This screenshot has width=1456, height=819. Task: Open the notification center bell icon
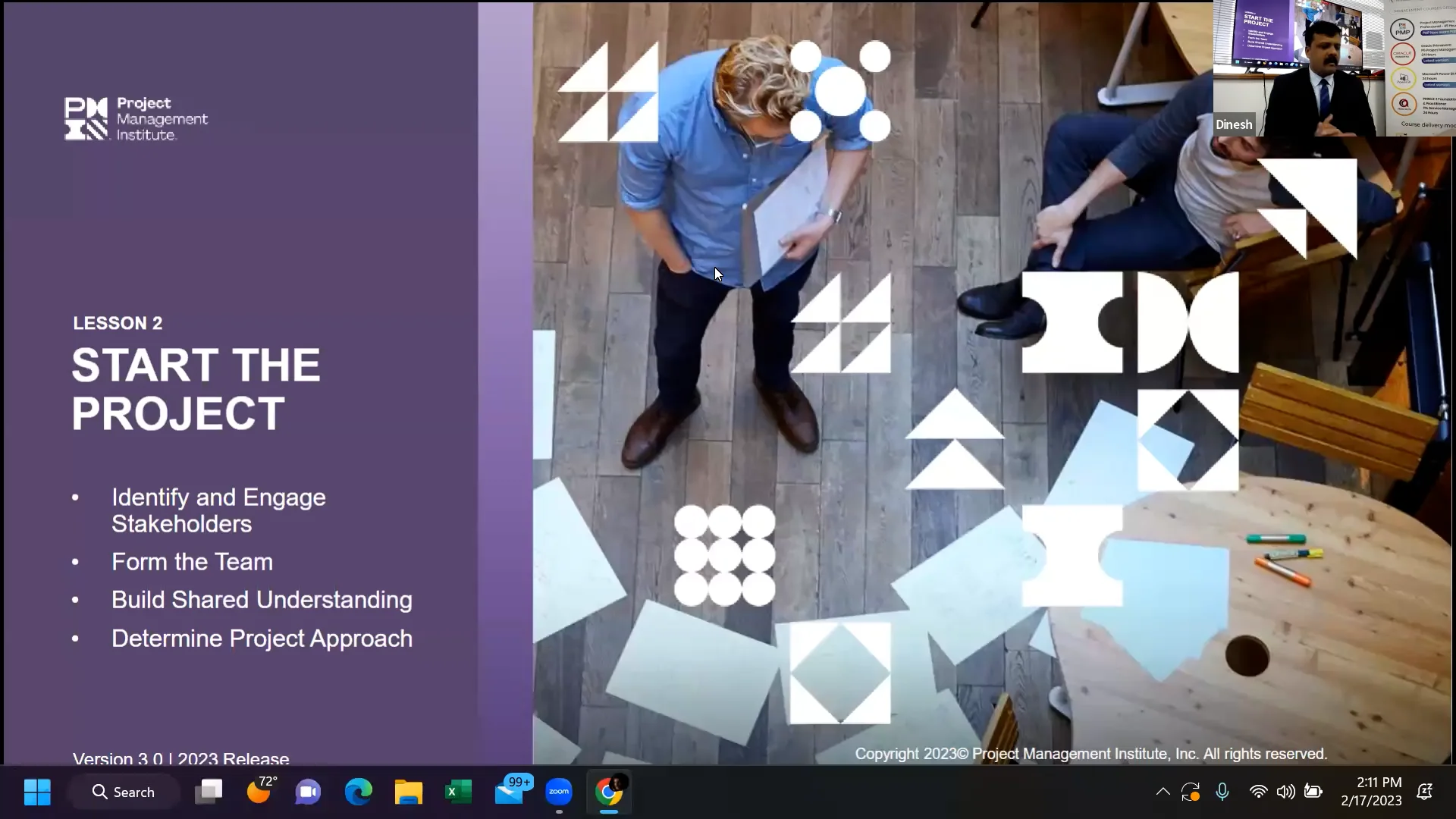(x=1425, y=792)
